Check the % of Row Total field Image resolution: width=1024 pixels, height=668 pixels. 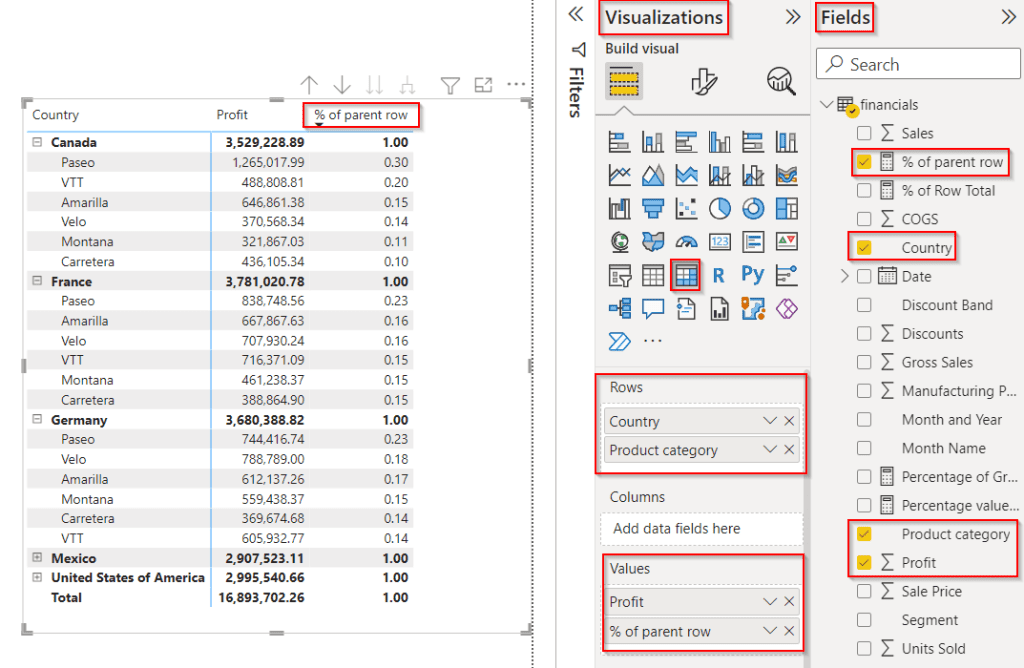[x=864, y=191]
